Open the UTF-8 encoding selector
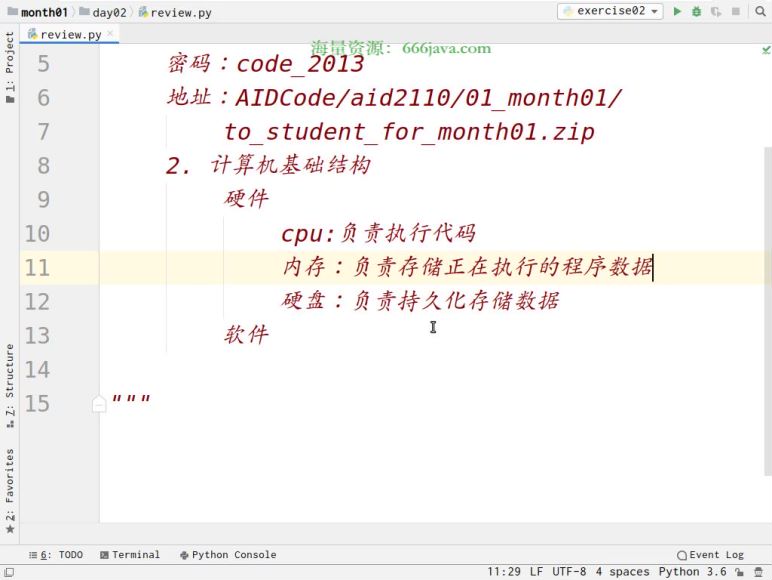772x580 pixels. pyautogui.click(x=566, y=572)
